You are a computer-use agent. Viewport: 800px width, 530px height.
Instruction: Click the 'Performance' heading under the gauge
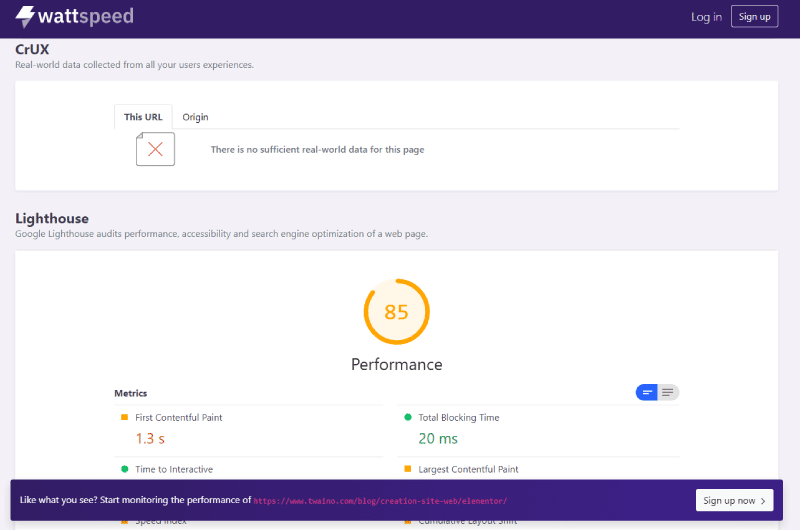tap(396, 364)
